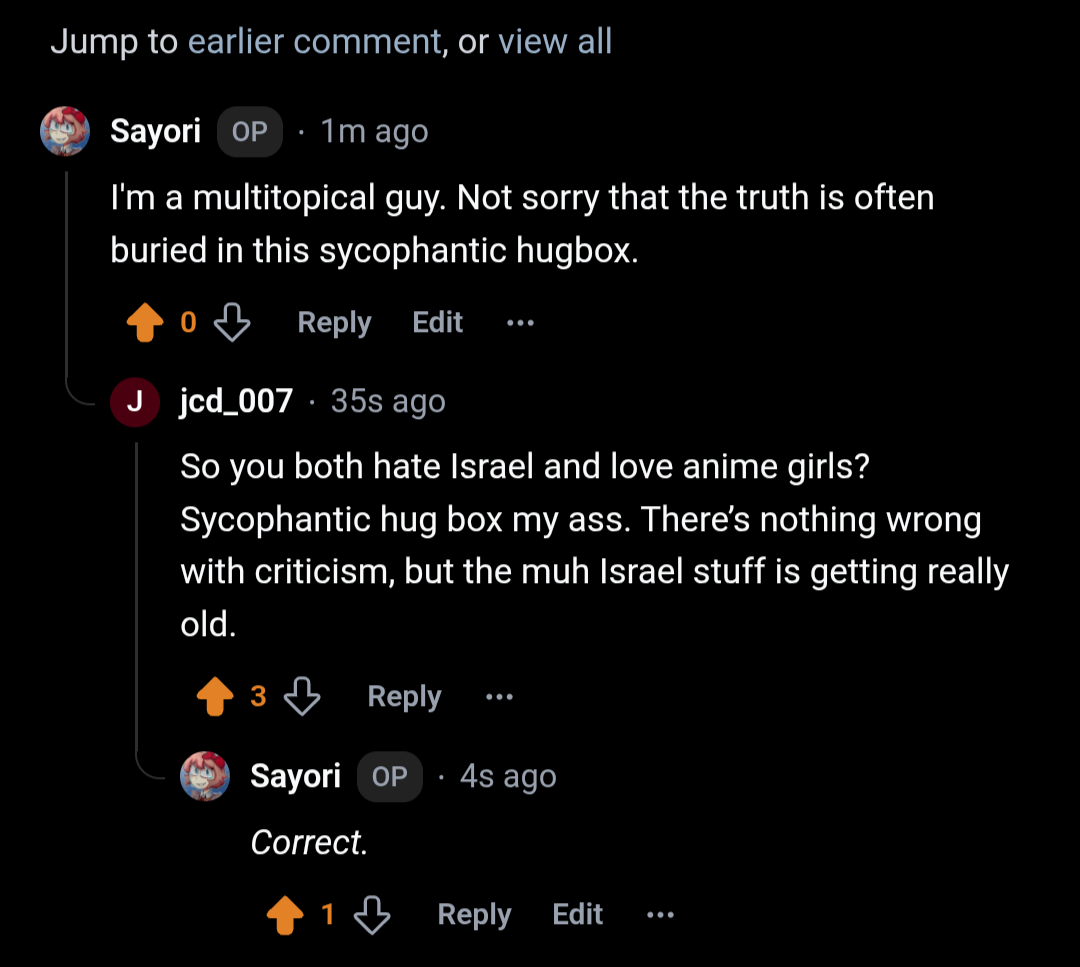Upvote jcd_007's comment
This screenshot has height=967, width=1080.
coord(216,696)
